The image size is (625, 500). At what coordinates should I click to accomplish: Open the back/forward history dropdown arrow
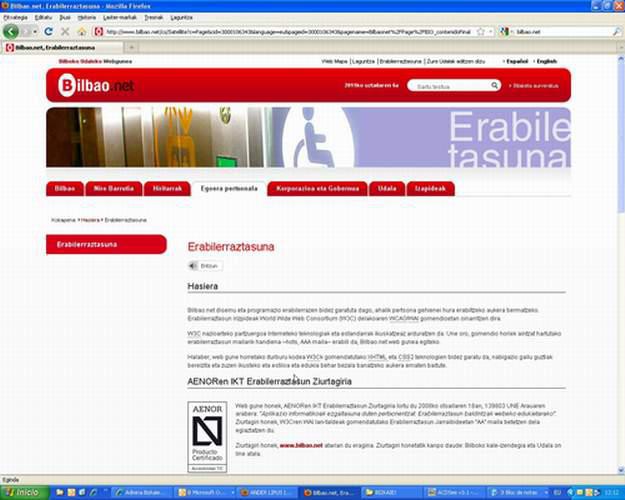coord(35,31)
